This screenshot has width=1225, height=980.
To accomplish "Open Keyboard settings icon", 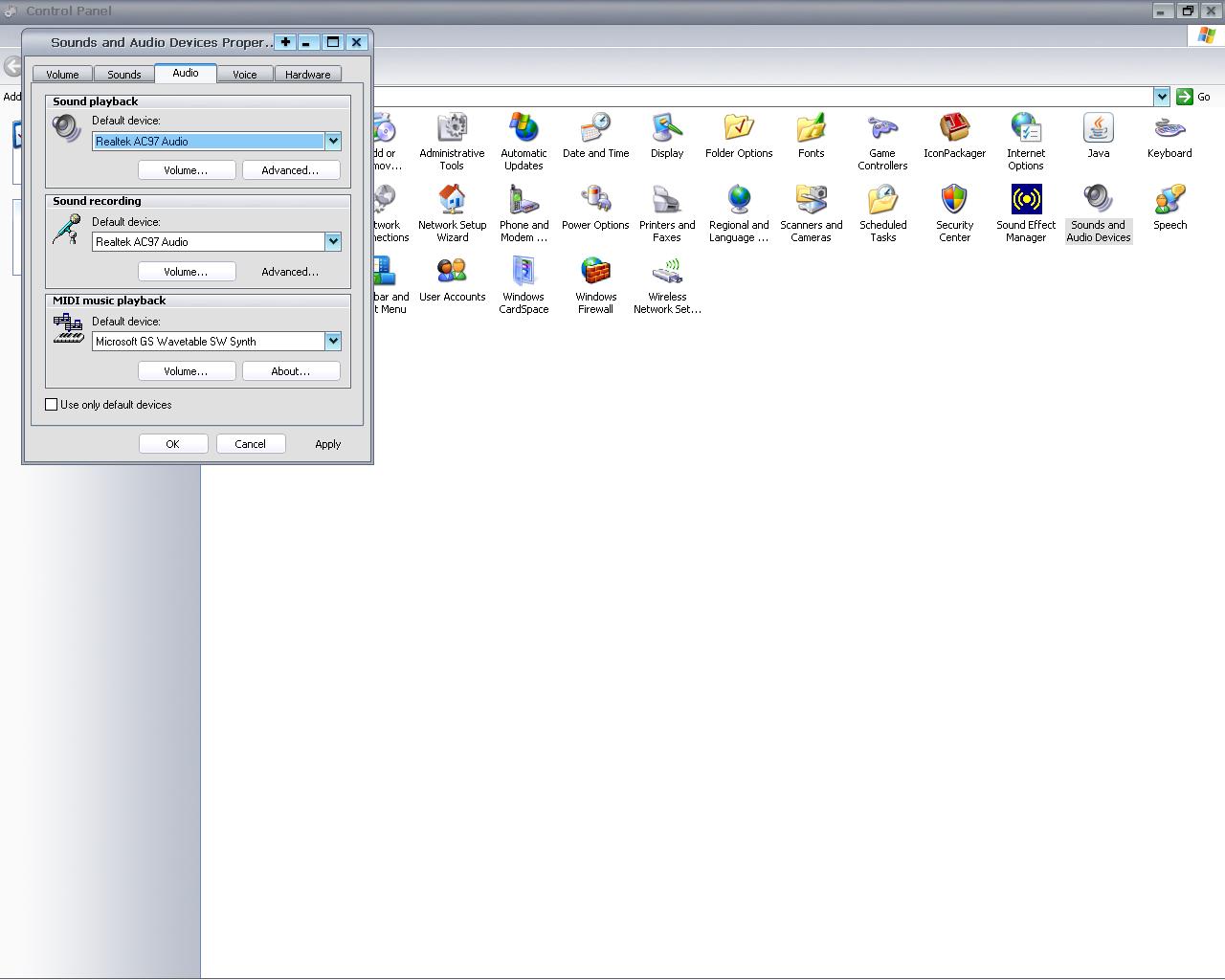I will coord(1169,135).
